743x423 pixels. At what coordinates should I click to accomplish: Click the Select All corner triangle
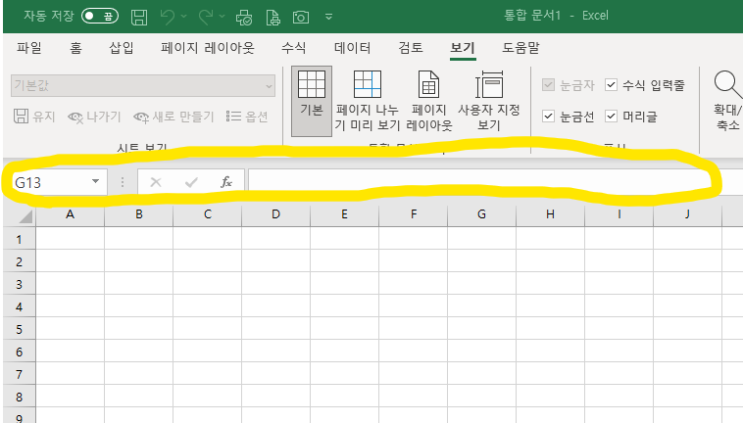pos(25,217)
